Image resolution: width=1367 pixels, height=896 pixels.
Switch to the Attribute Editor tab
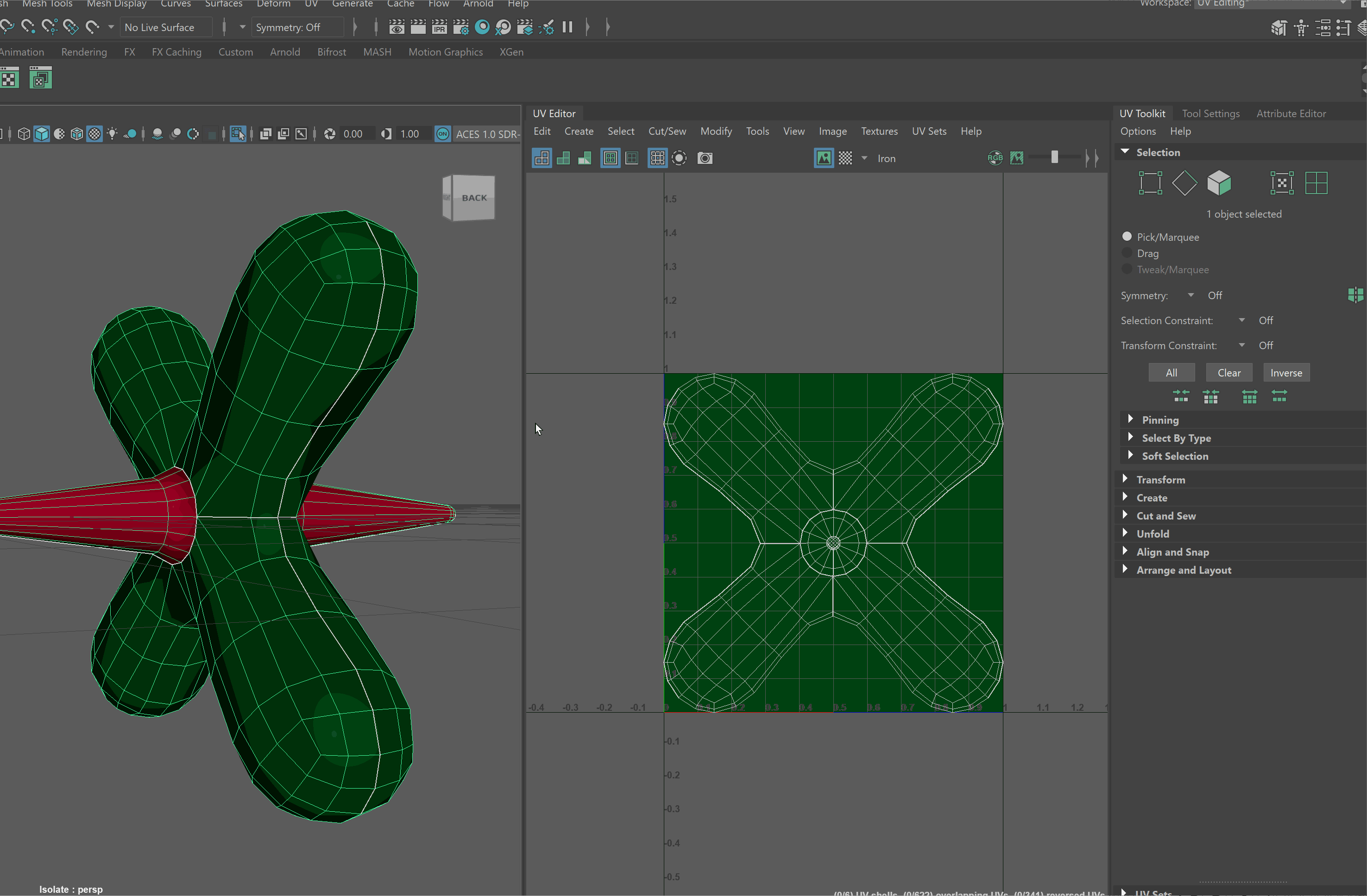[1291, 113]
